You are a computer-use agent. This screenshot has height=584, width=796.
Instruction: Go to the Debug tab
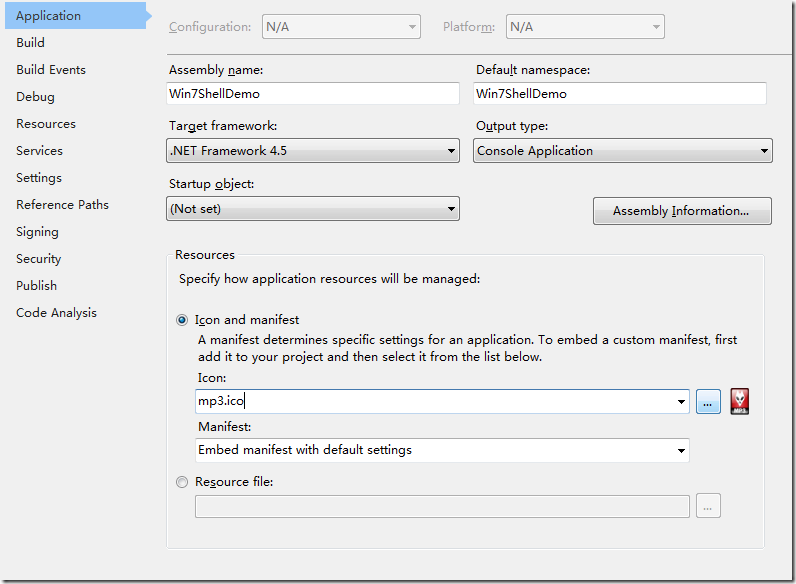pyautogui.click(x=35, y=97)
